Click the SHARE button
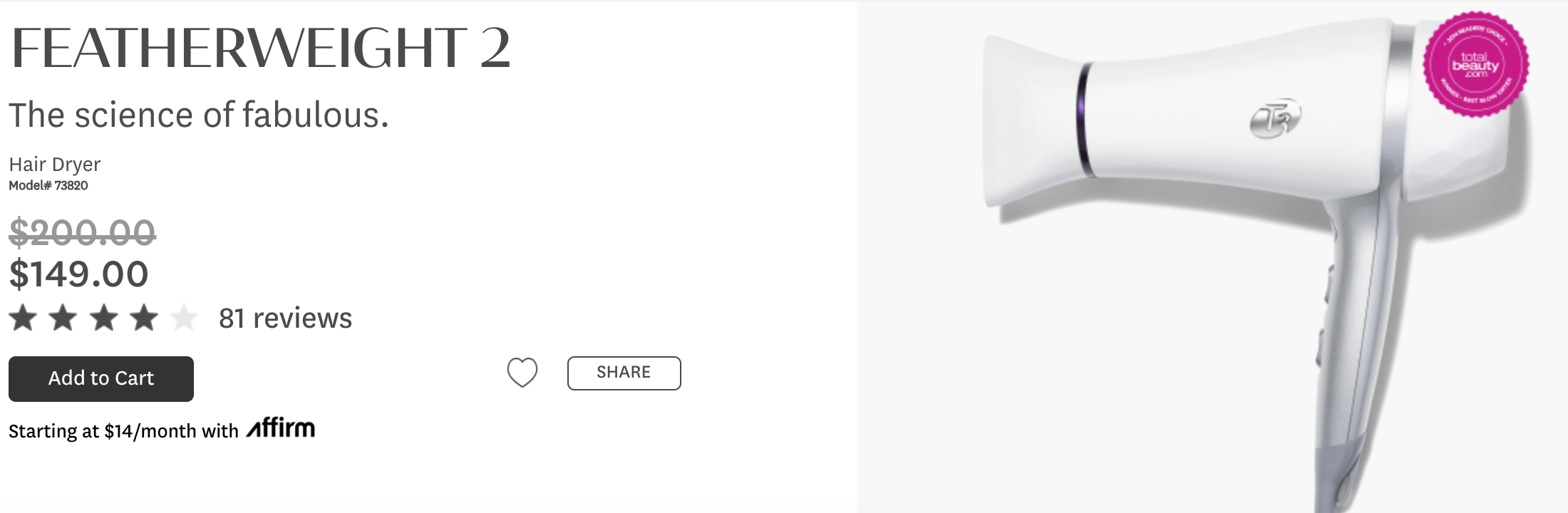The width and height of the screenshot is (1568, 513). click(624, 373)
